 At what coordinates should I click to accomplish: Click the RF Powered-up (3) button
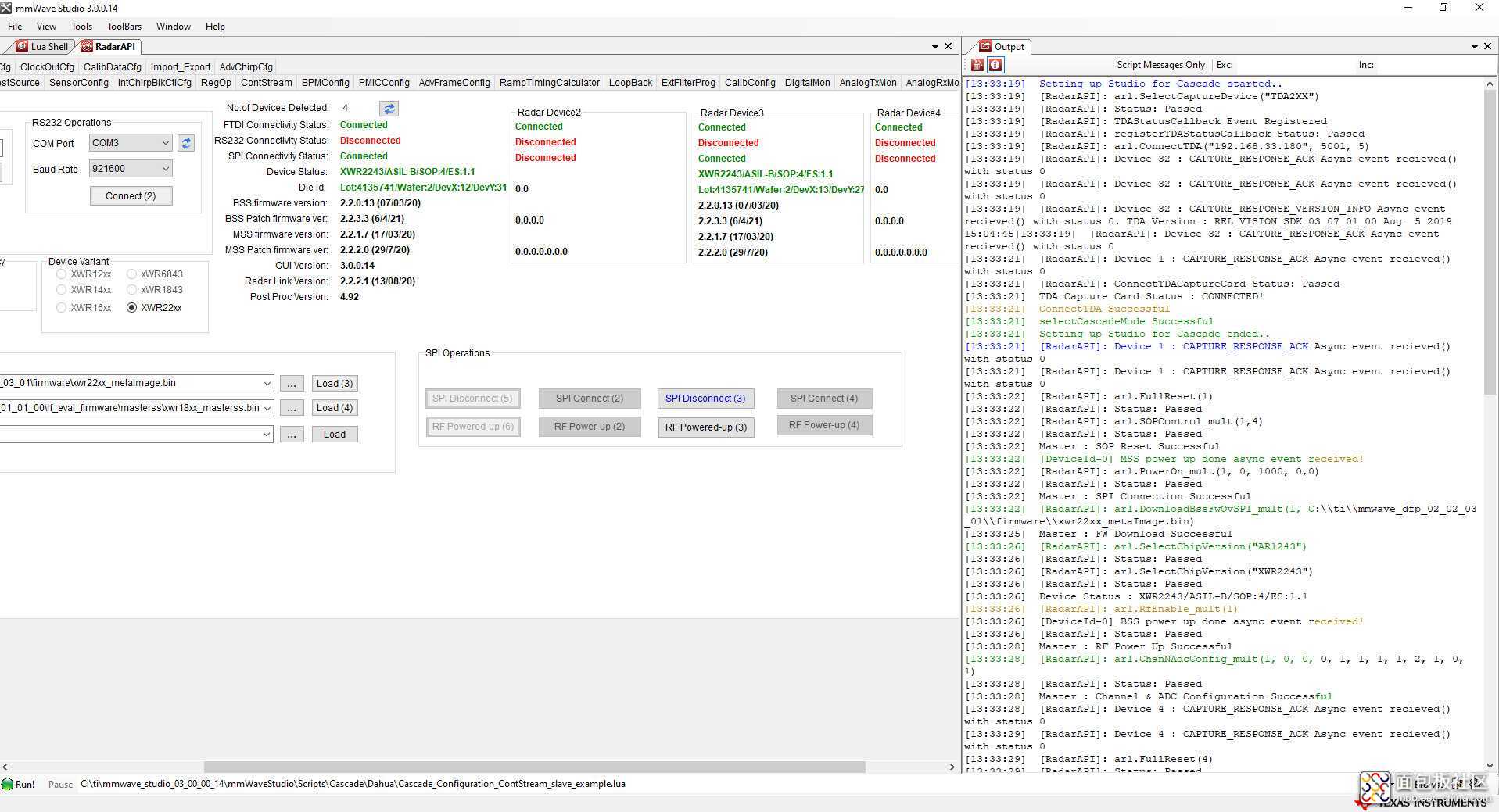point(705,427)
